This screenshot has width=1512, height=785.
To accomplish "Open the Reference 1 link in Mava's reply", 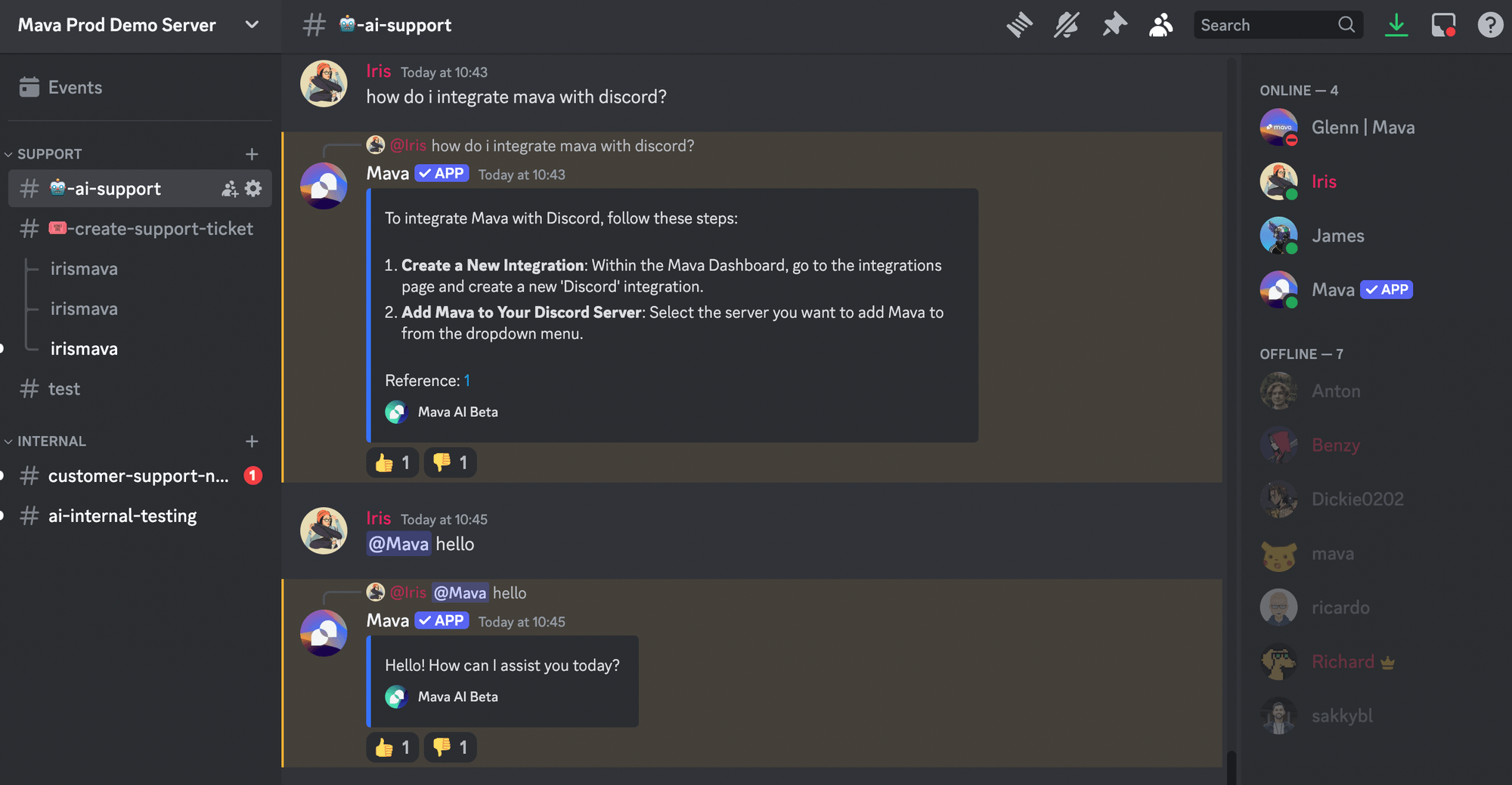I will tap(466, 380).
